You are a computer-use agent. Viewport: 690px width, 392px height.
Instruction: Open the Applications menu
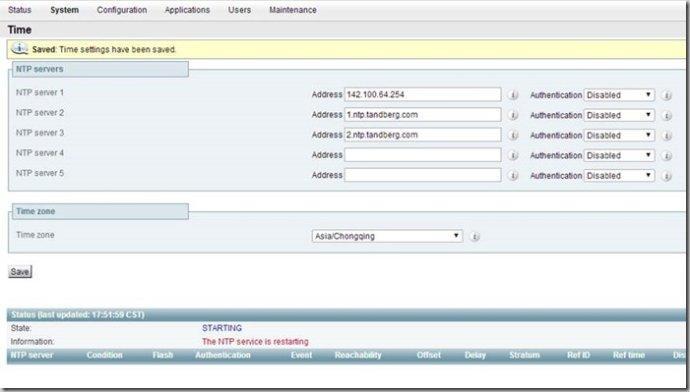[187, 10]
